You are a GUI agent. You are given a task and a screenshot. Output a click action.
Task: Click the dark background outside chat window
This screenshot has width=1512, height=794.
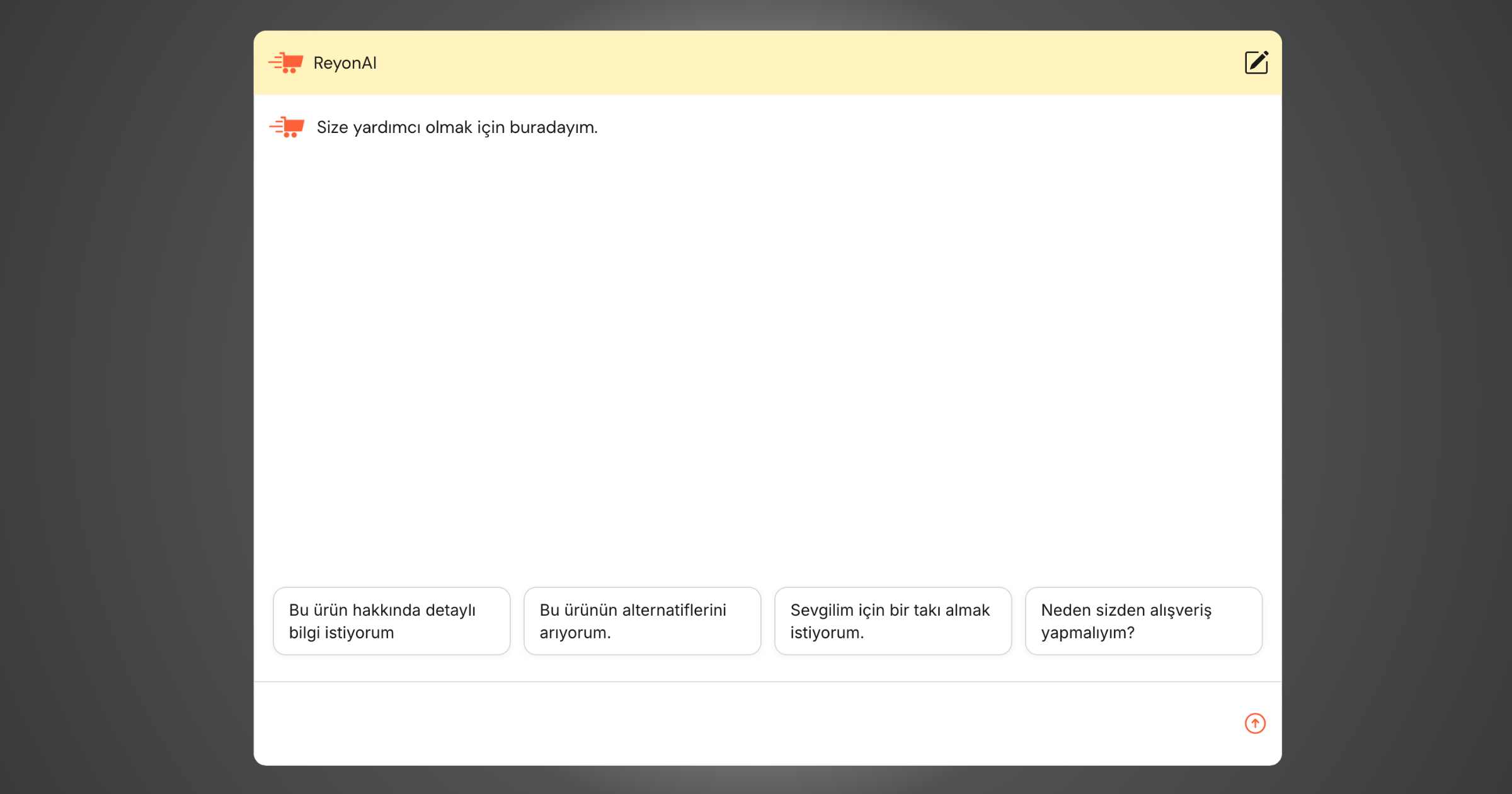126,397
